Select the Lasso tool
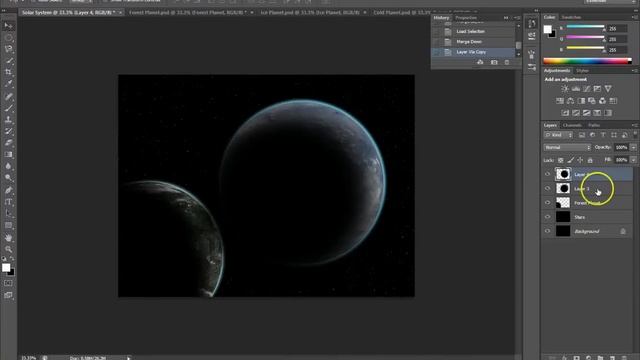Viewport: 640px width, 360px height. coord(8,49)
